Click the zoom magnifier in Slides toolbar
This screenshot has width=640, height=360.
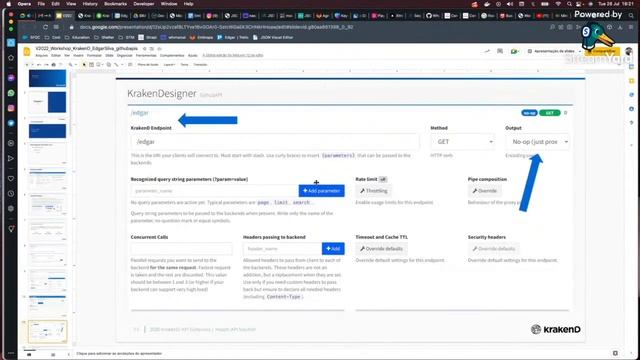pos(71,64)
